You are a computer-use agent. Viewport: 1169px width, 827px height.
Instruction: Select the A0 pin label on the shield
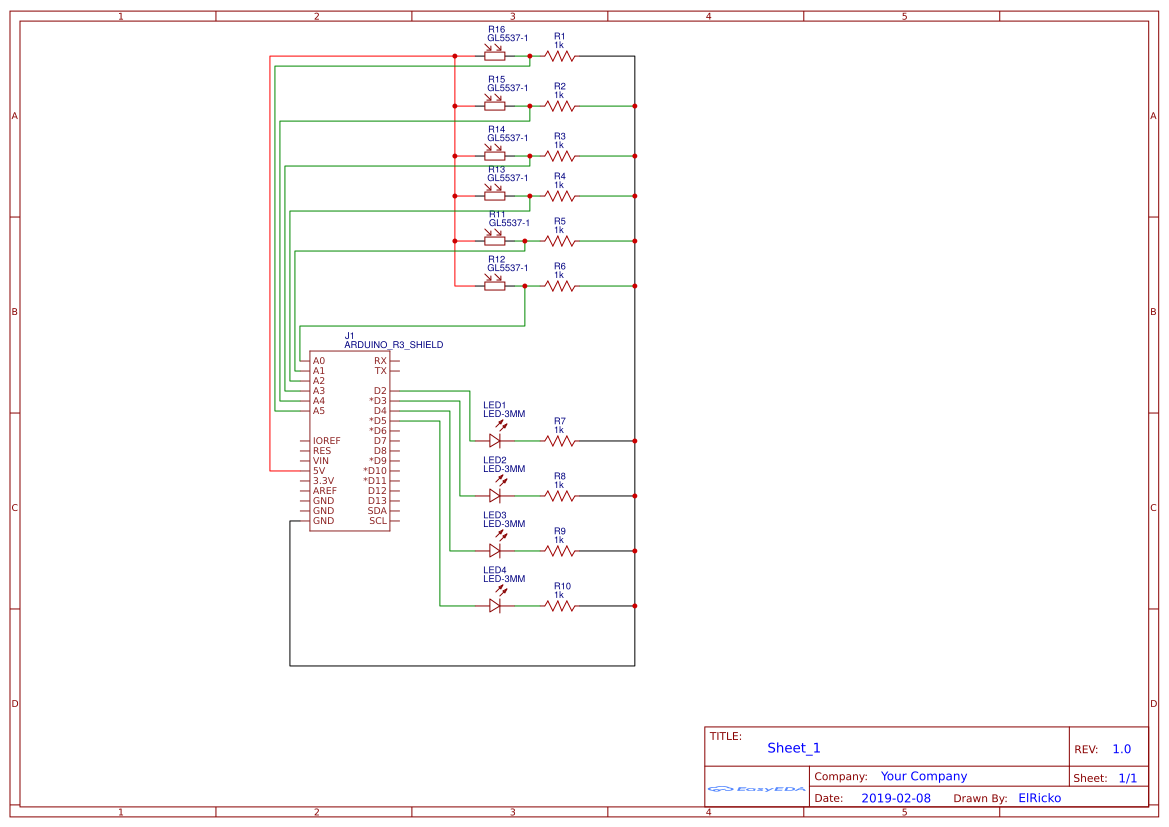[x=318, y=359]
